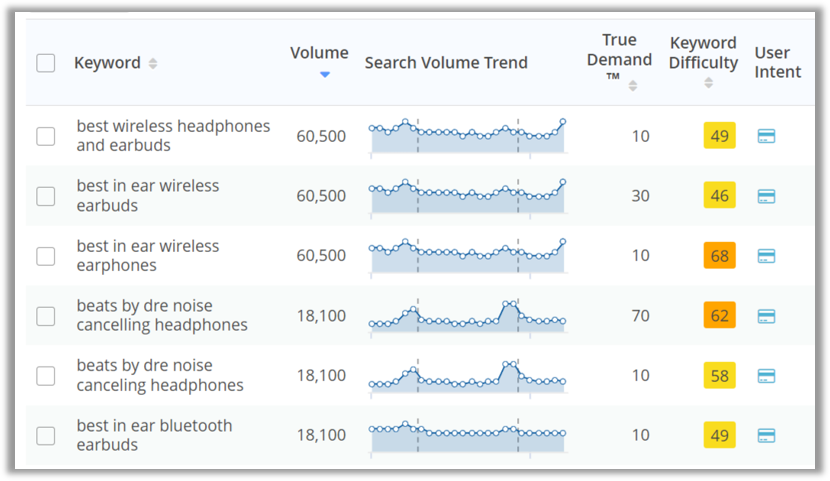Image resolution: width=830 pixels, height=481 pixels.
Task: Click the yellow difficulty badge 58
Action: (x=719, y=376)
